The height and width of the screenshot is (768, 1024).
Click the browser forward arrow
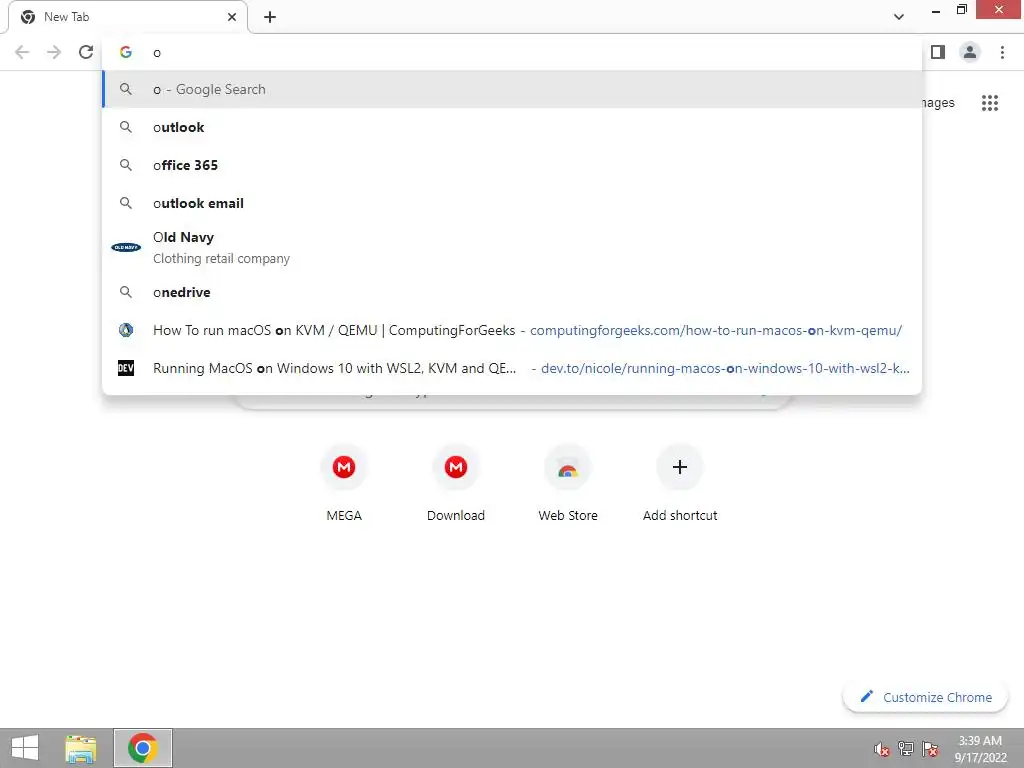[x=54, y=52]
